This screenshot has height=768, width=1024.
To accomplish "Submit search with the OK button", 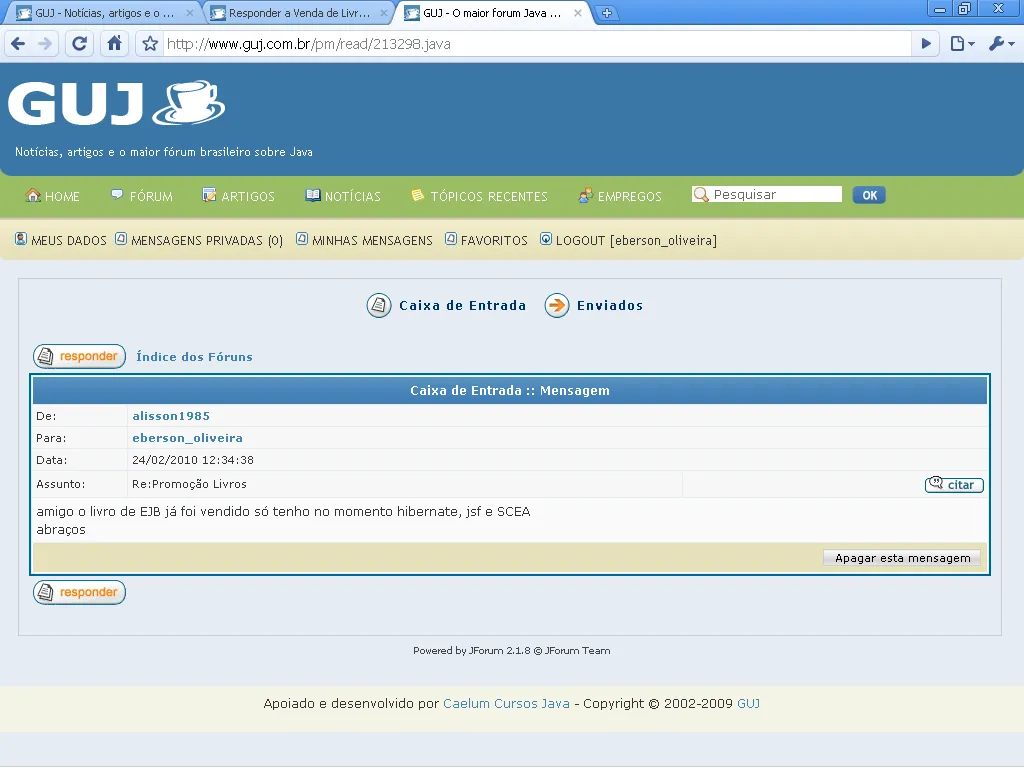I will [869, 195].
